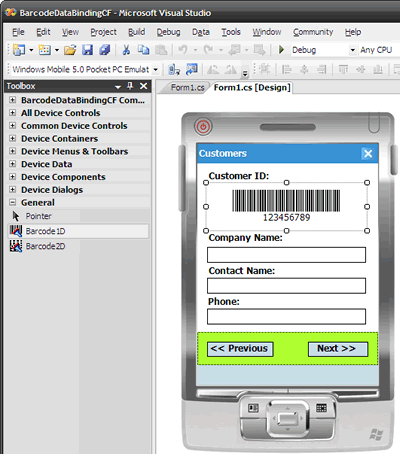Click the Add New Item toolbar icon
Image resolution: width=400 pixels, height=454 pixels.
pos(44,50)
